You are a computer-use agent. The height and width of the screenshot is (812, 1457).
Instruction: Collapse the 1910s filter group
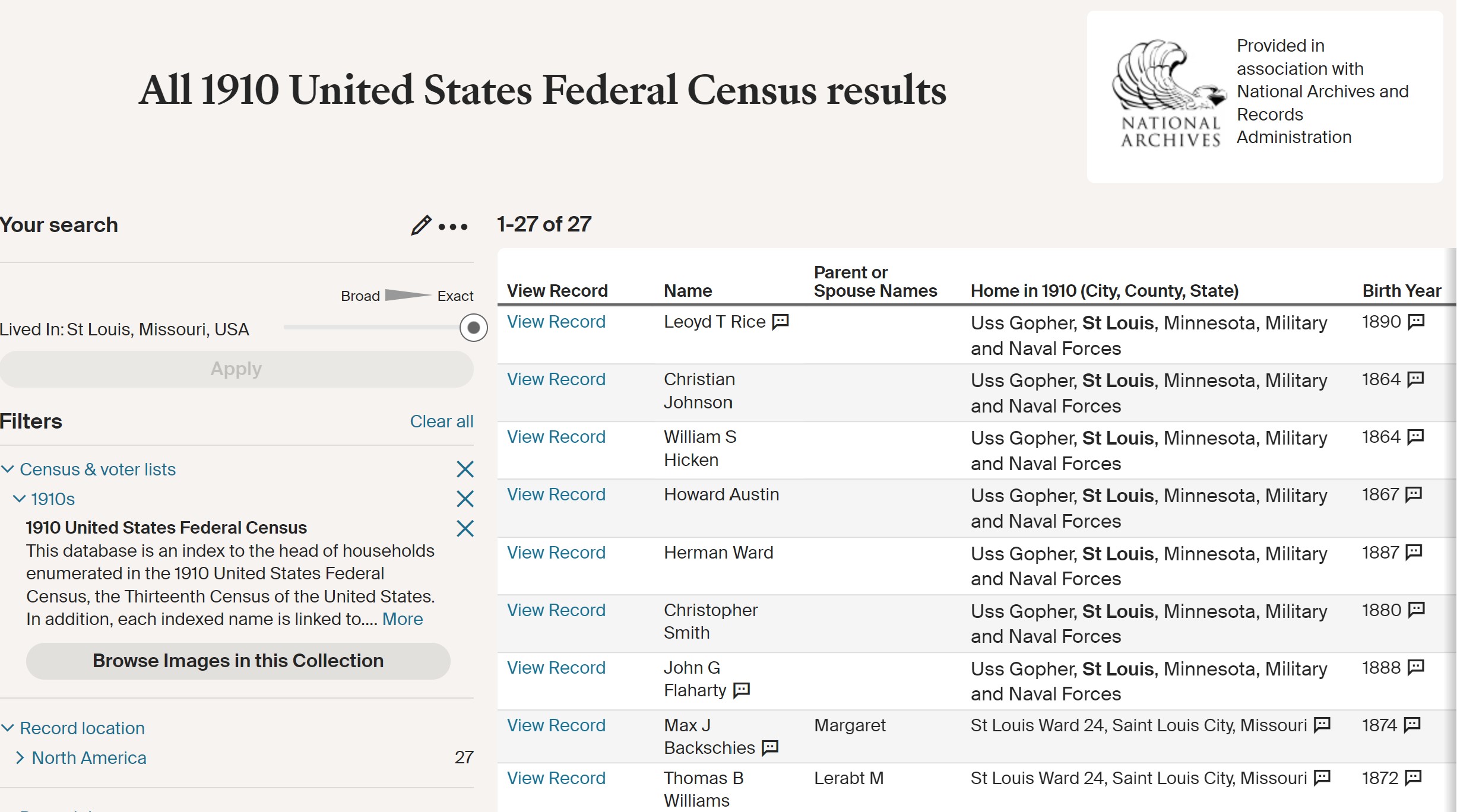pyautogui.click(x=20, y=499)
